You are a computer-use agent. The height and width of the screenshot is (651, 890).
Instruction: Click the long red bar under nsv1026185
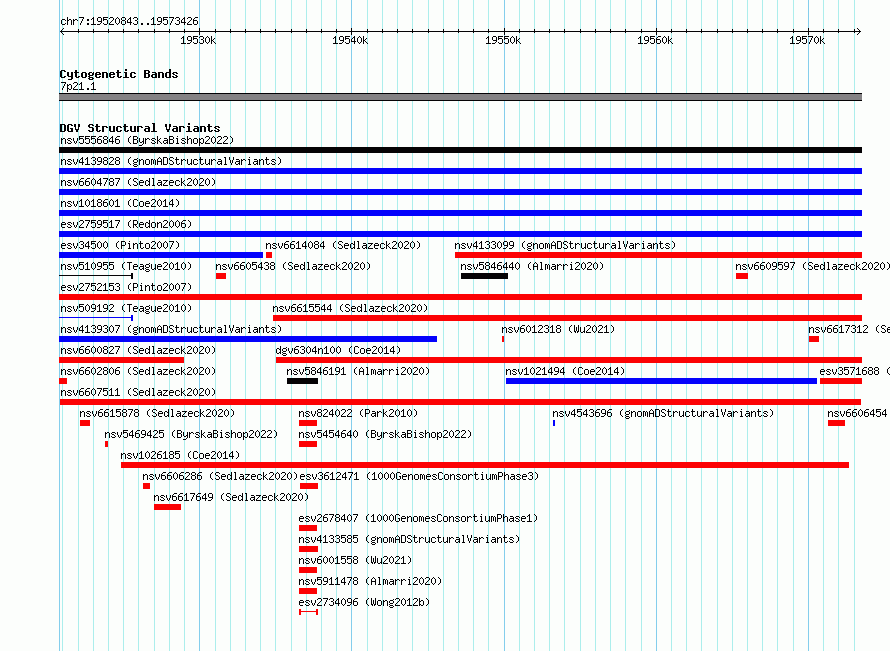click(485, 465)
